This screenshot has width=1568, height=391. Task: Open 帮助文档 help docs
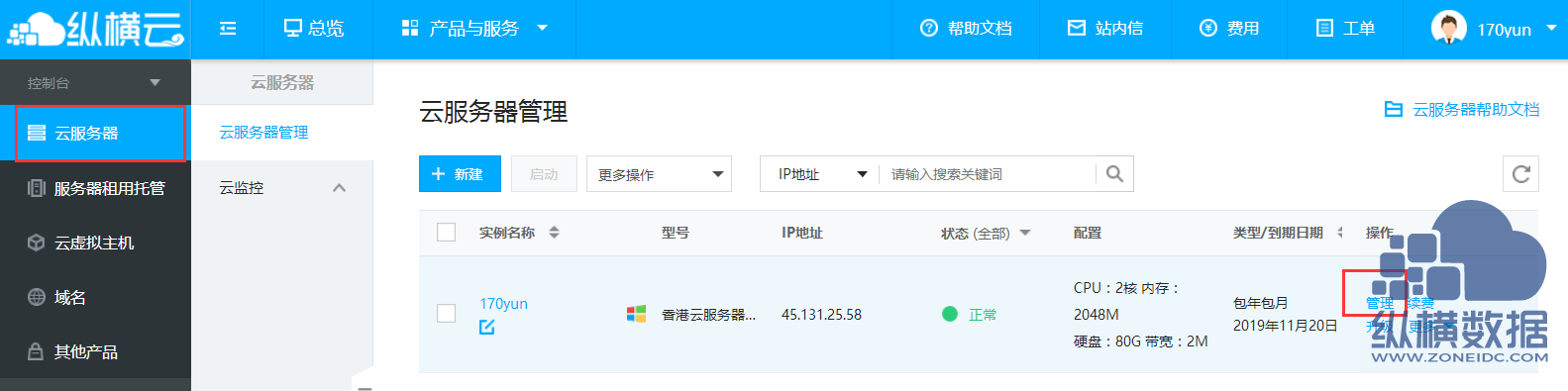966,29
